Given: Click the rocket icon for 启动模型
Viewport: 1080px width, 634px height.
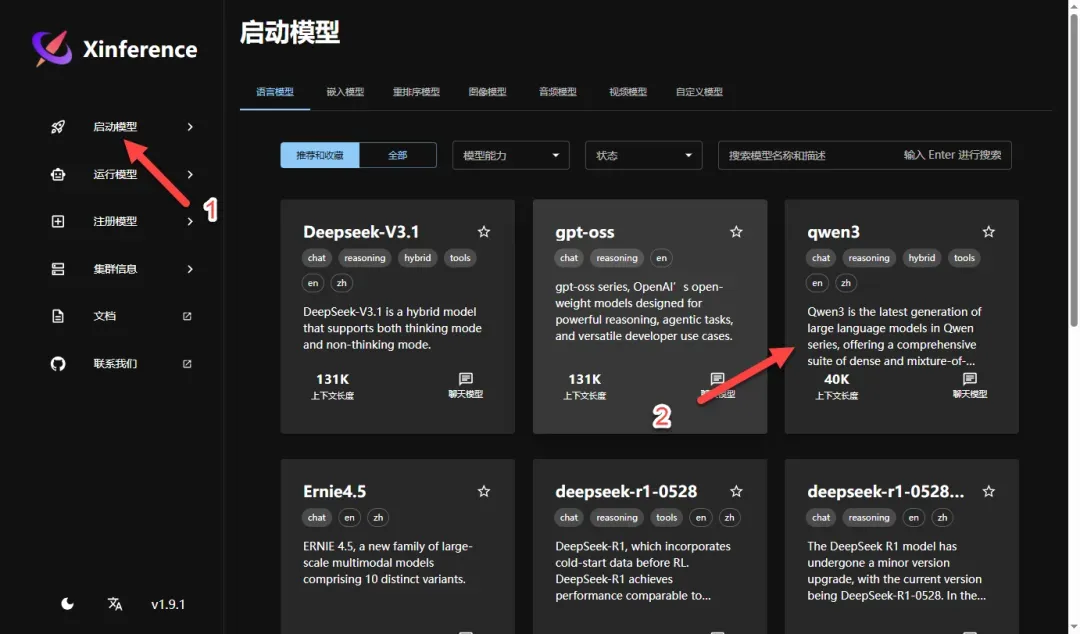Looking at the screenshot, I should tap(58, 127).
